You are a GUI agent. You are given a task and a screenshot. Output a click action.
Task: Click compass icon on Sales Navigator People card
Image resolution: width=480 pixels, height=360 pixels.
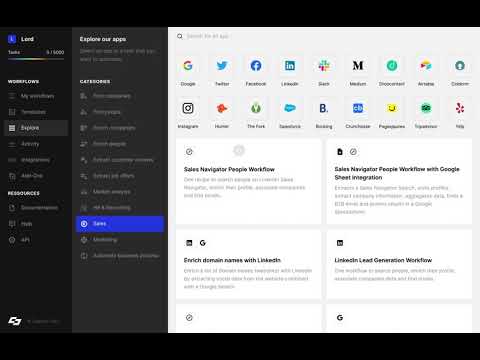[x=189, y=152]
